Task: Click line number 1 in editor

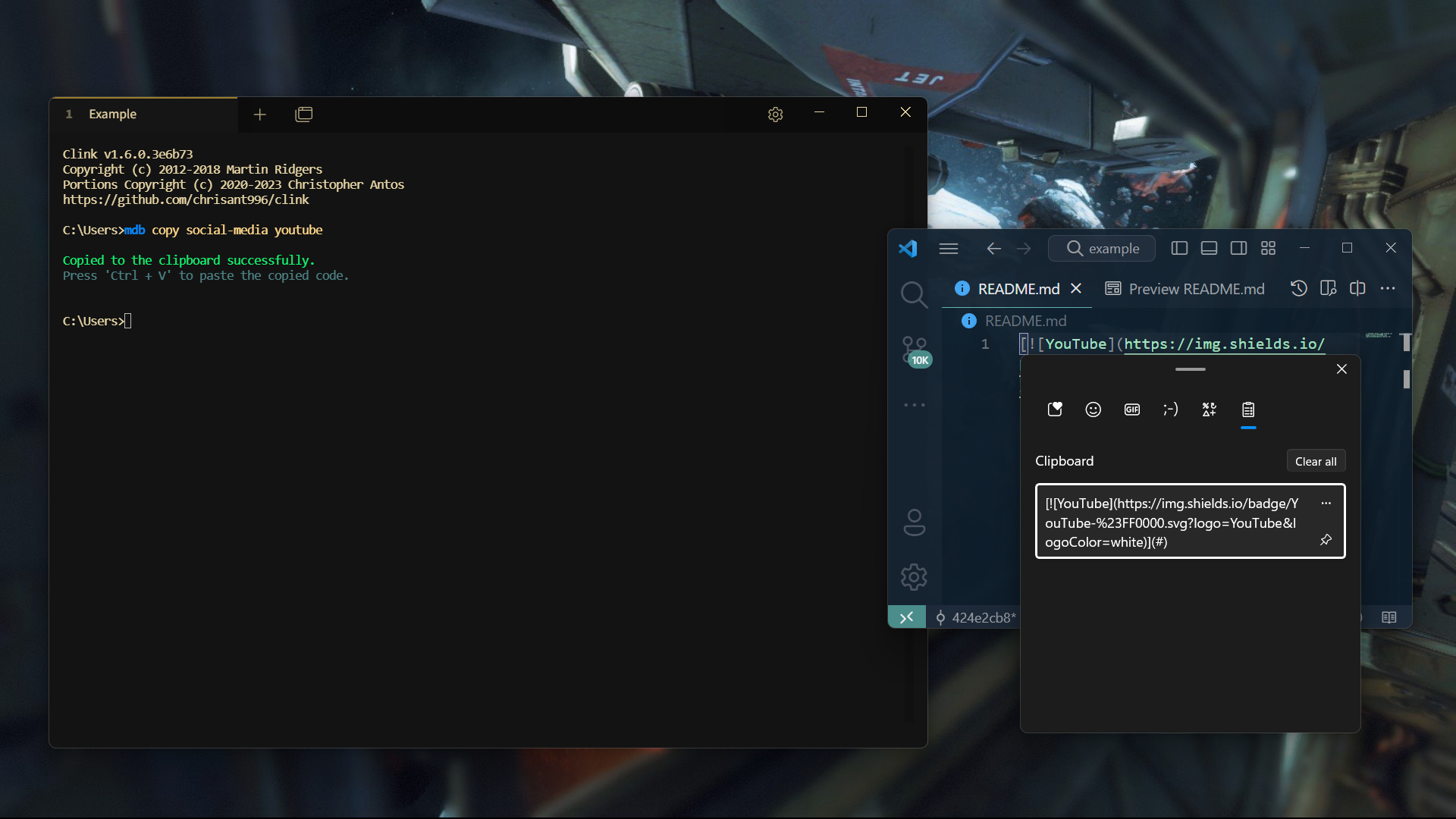Action: (985, 344)
